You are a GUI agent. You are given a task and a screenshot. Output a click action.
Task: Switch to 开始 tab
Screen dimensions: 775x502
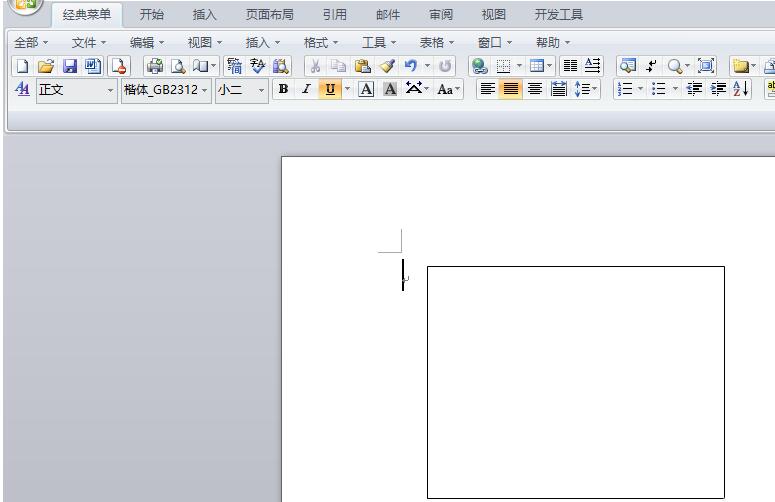point(152,15)
